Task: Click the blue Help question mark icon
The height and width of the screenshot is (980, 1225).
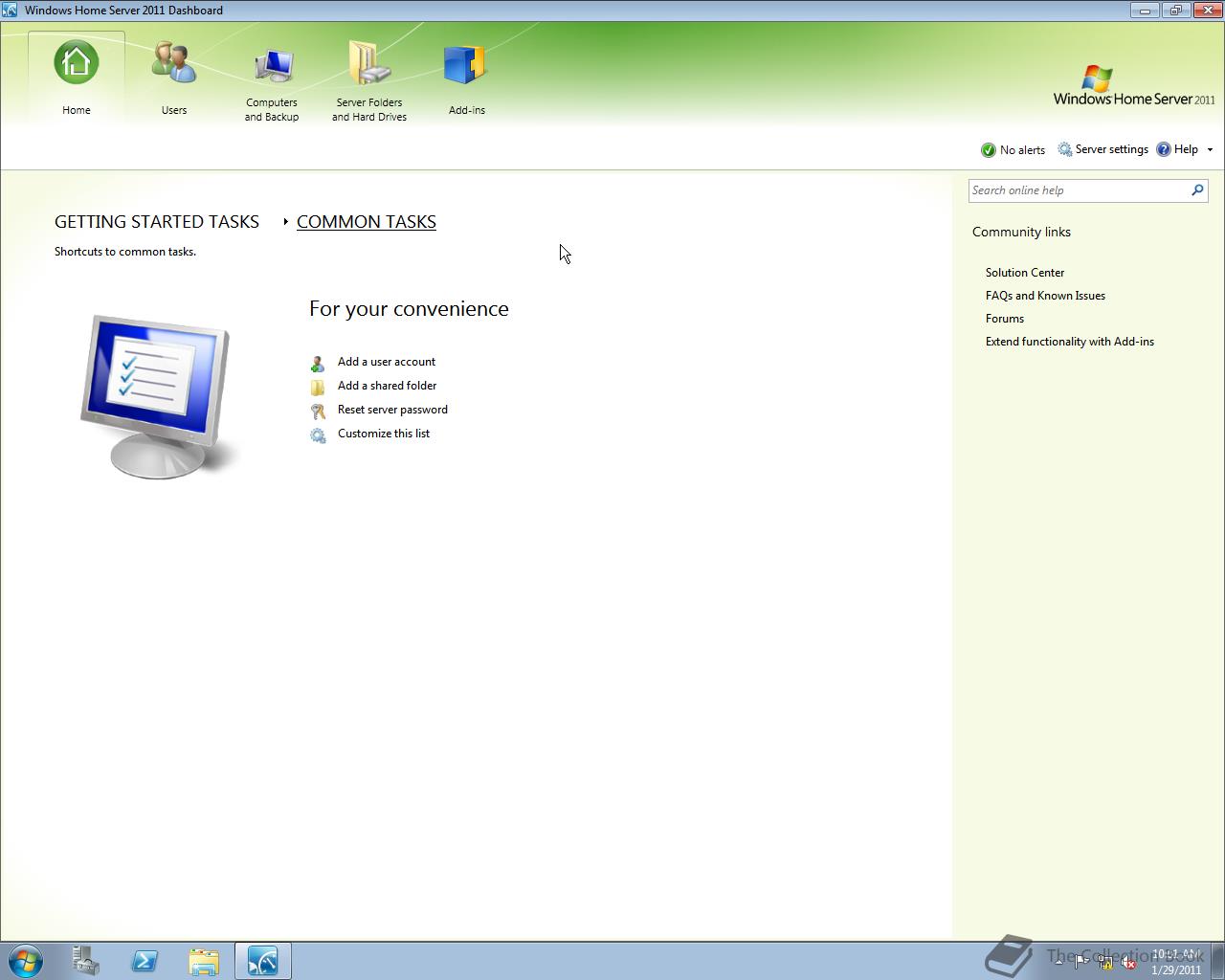Action: tap(1163, 149)
